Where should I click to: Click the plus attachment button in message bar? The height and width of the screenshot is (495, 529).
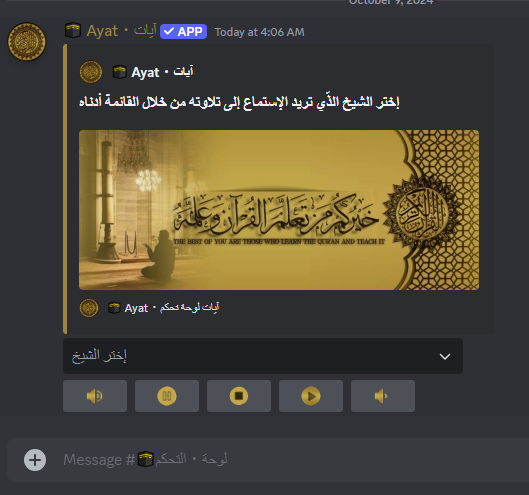point(35,460)
